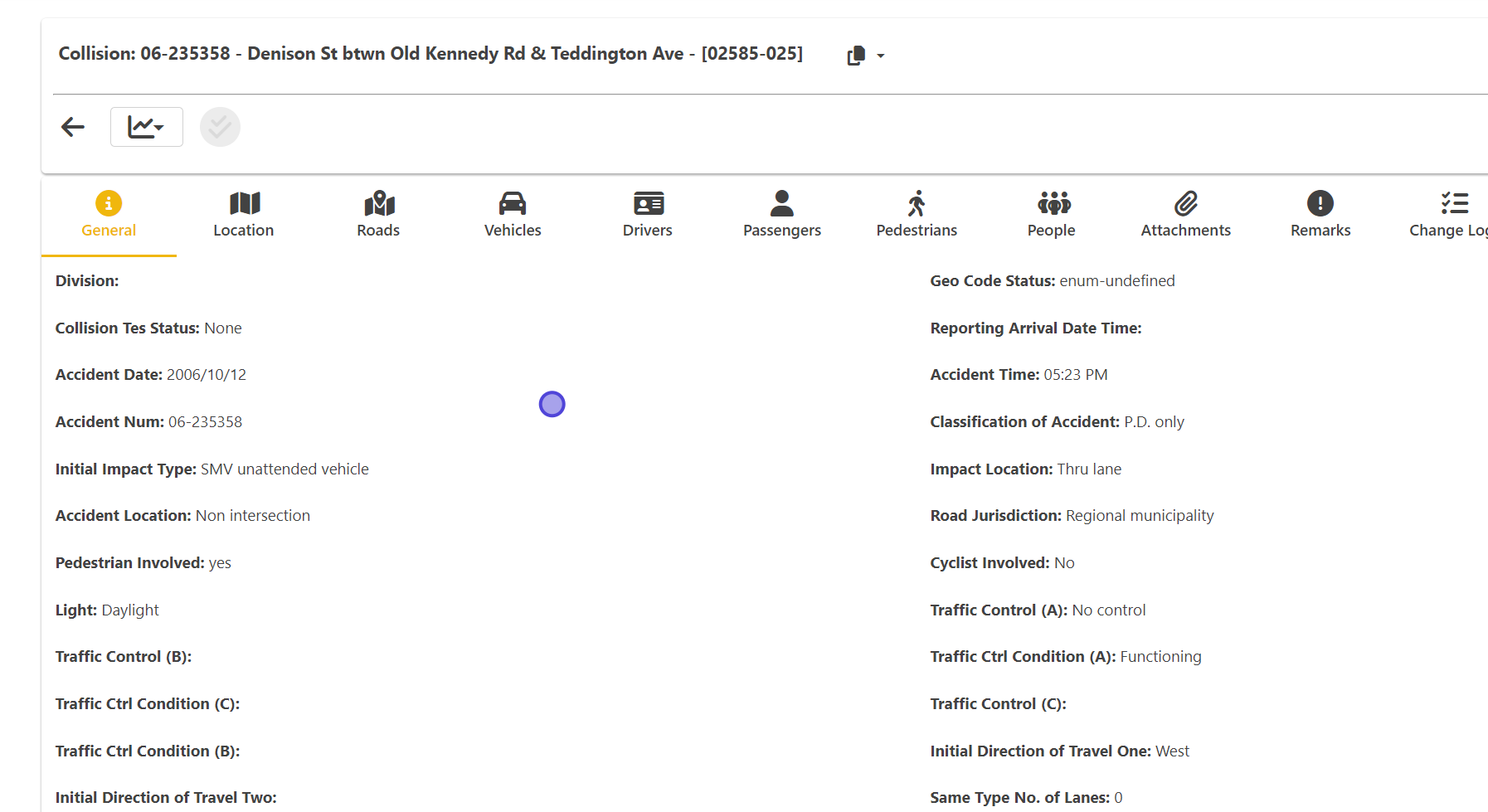Open the Passengers person icon tab
This screenshot has width=1488, height=812.
(781, 215)
